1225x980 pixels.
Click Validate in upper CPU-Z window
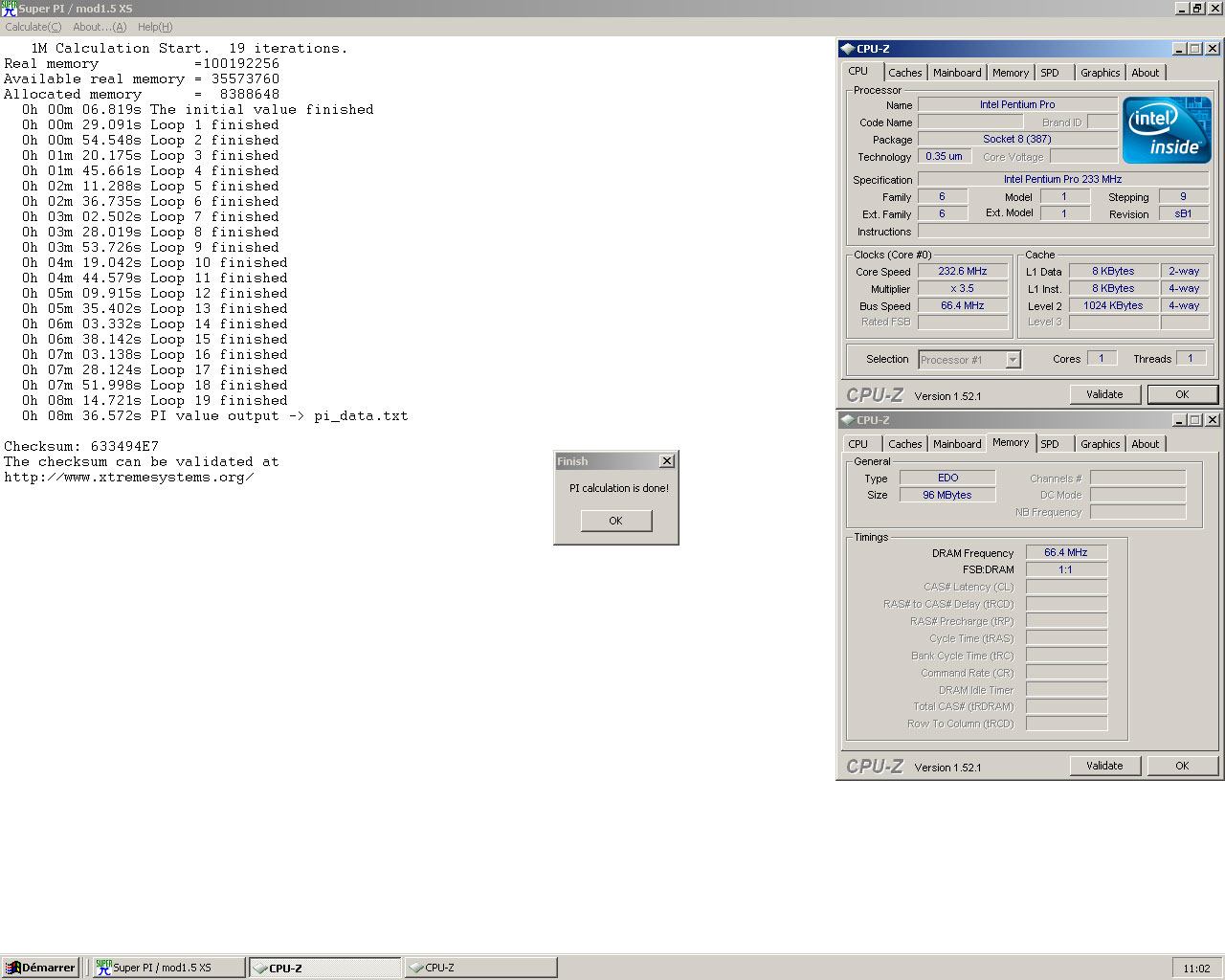tap(1104, 394)
